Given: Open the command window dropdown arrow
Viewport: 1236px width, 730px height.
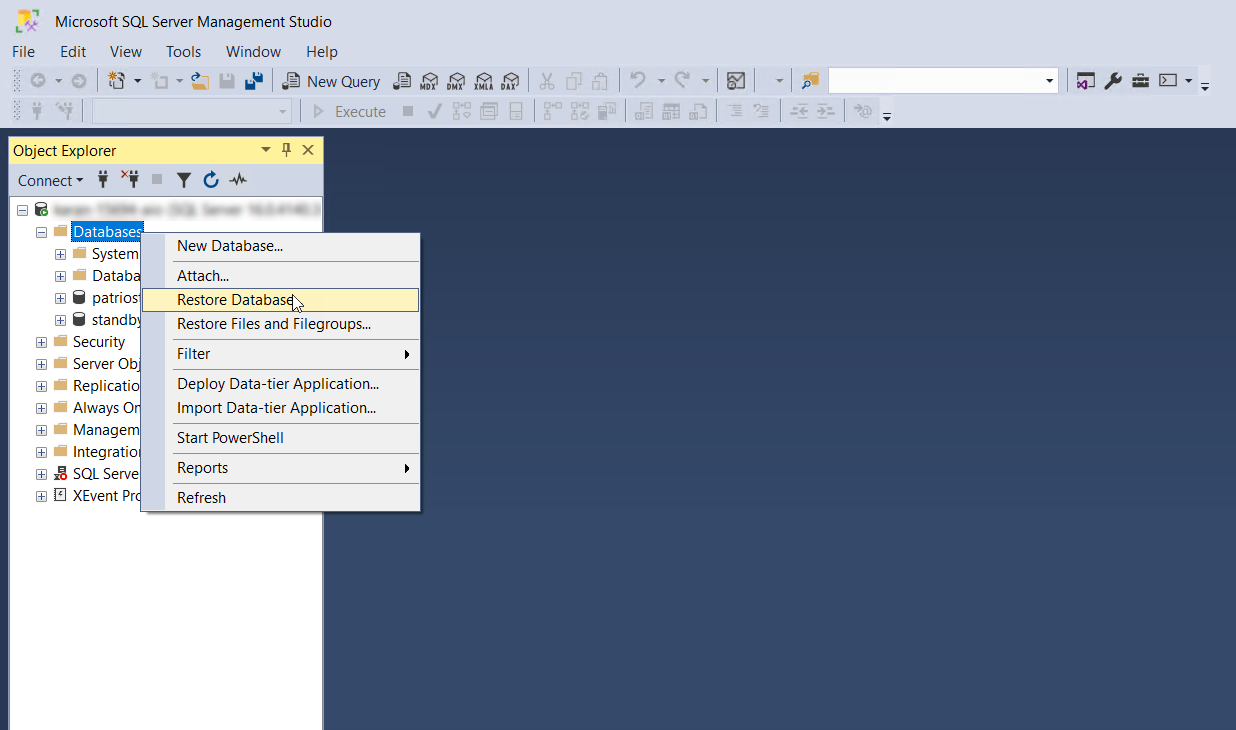Looking at the screenshot, I should [1188, 81].
